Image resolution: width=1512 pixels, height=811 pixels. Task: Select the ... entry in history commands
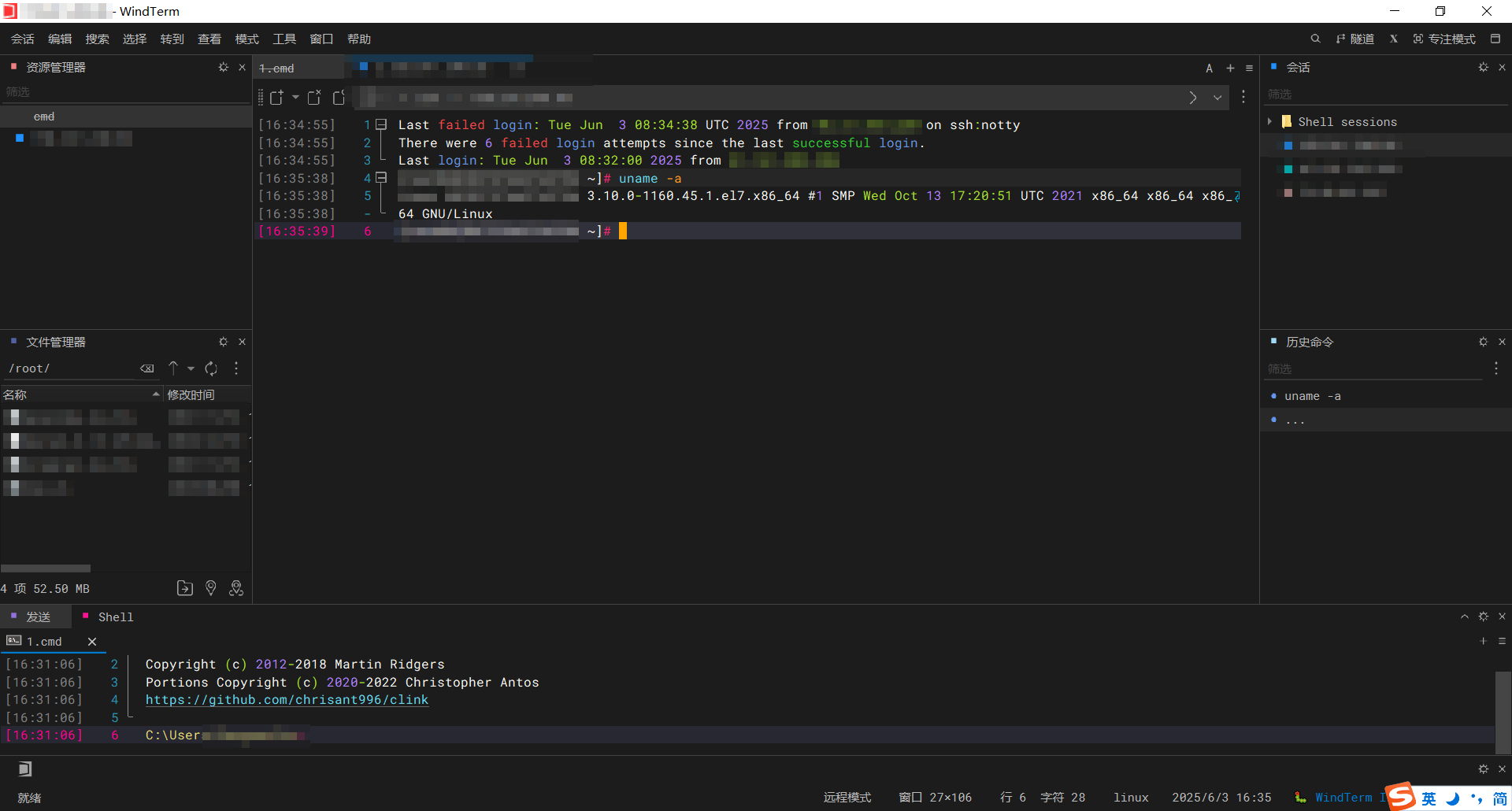point(1386,420)
